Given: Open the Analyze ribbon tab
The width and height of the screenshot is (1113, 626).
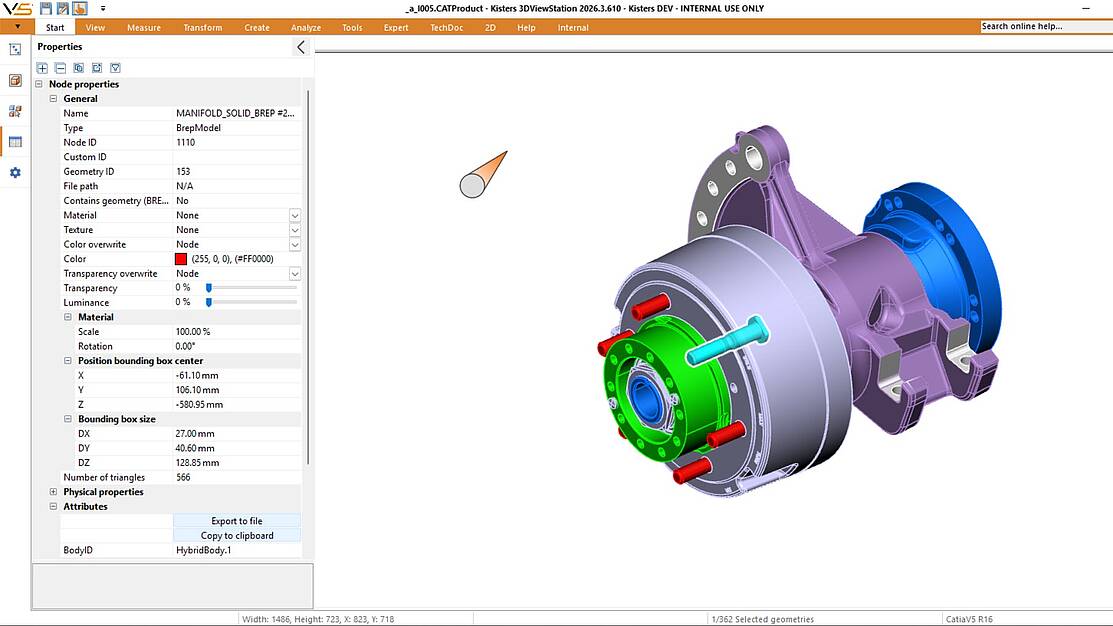Looking at the screenshot, I should [306, 28].
